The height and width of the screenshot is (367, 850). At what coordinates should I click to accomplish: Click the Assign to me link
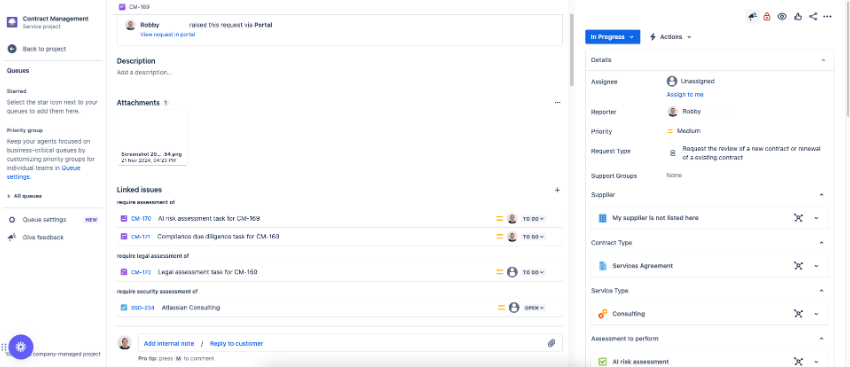[685, 94]
